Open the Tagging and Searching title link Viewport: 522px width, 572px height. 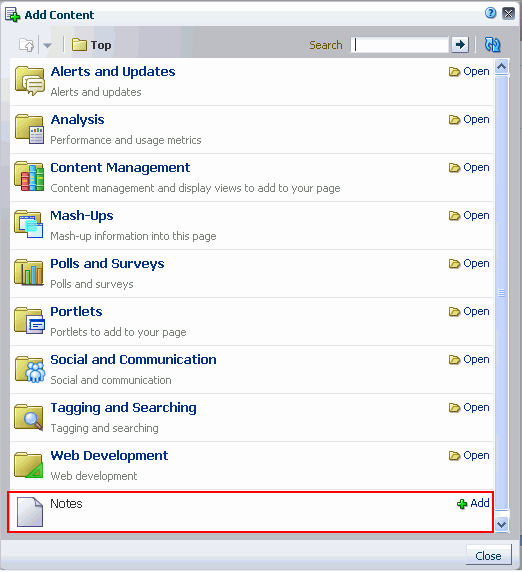pyautogui.click(x=123, y=408)
